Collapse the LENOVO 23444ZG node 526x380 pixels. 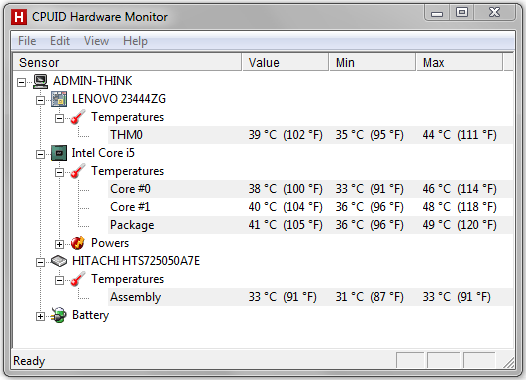tap(40, 100)
